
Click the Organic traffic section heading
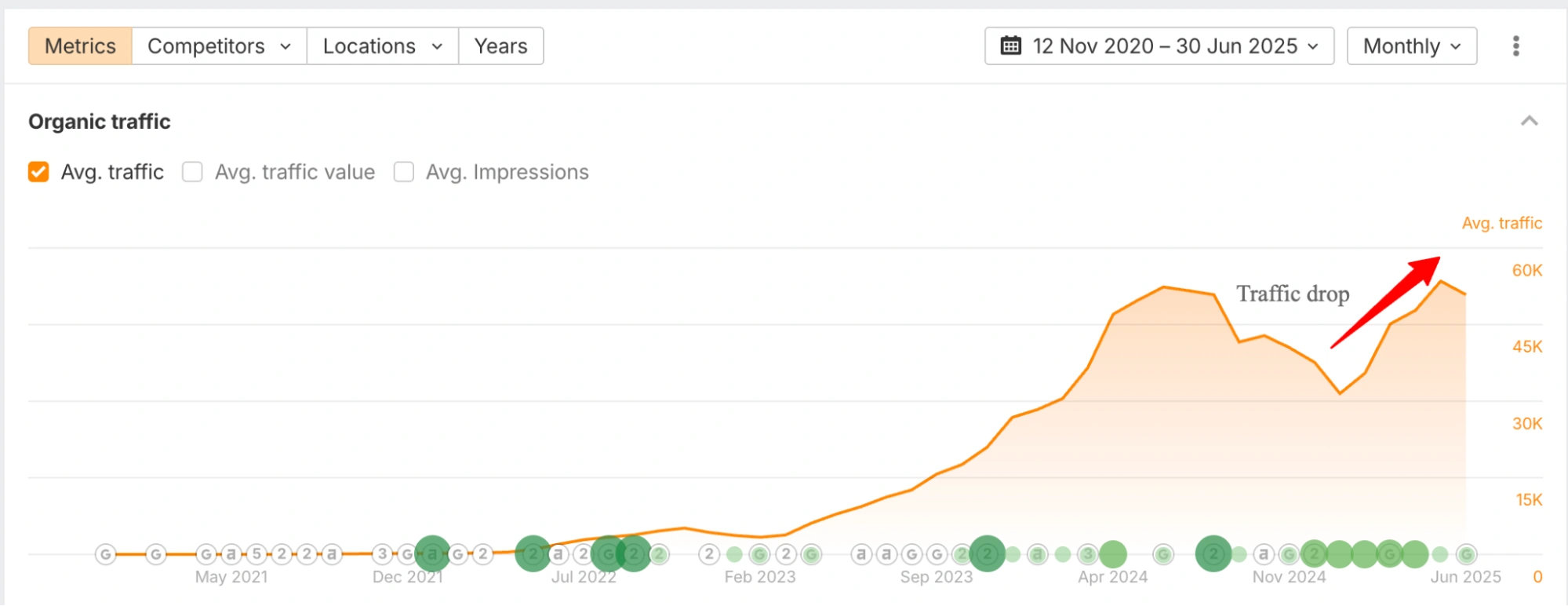[x=100, y=122]
